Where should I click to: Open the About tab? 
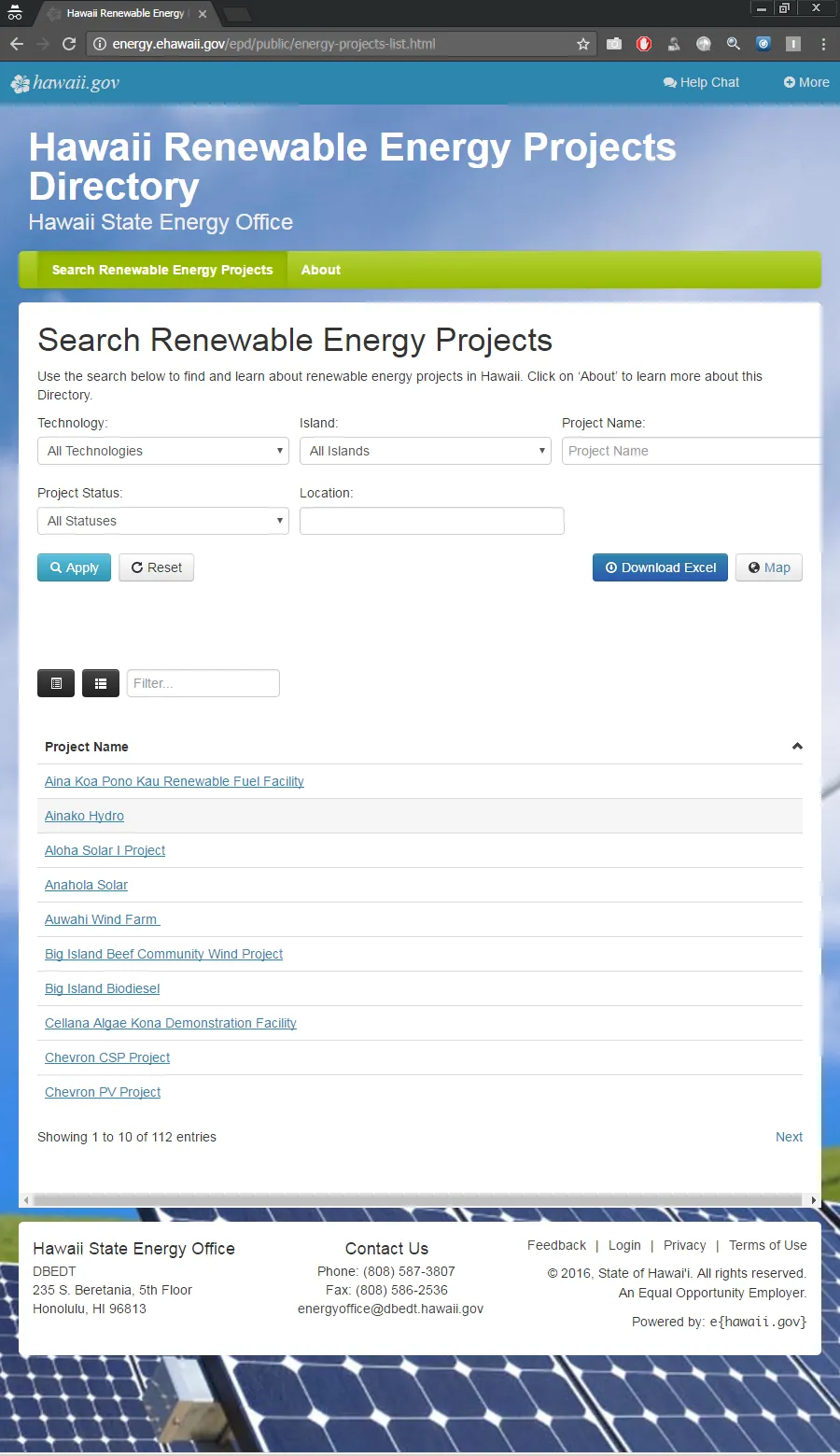tap(320, 270)
